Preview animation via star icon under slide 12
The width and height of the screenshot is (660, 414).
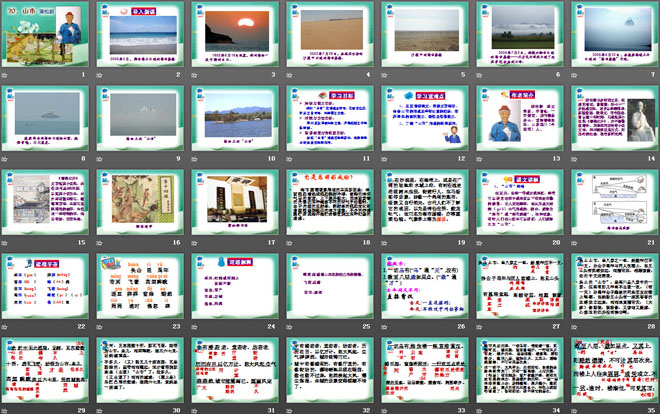point(384,159)
